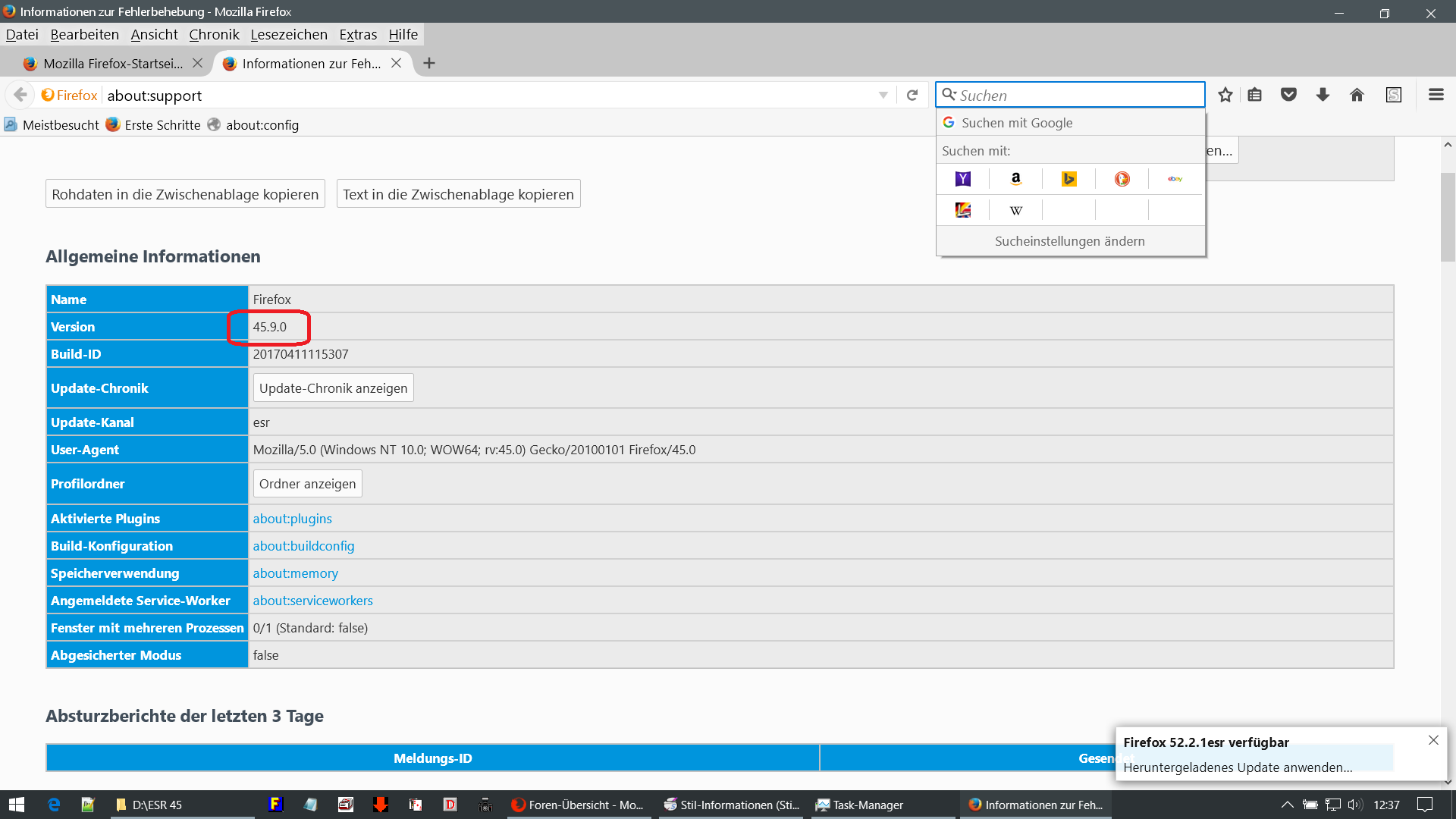Search with Amazon engine icon

pyautogui.click(x=1015, y=179)
